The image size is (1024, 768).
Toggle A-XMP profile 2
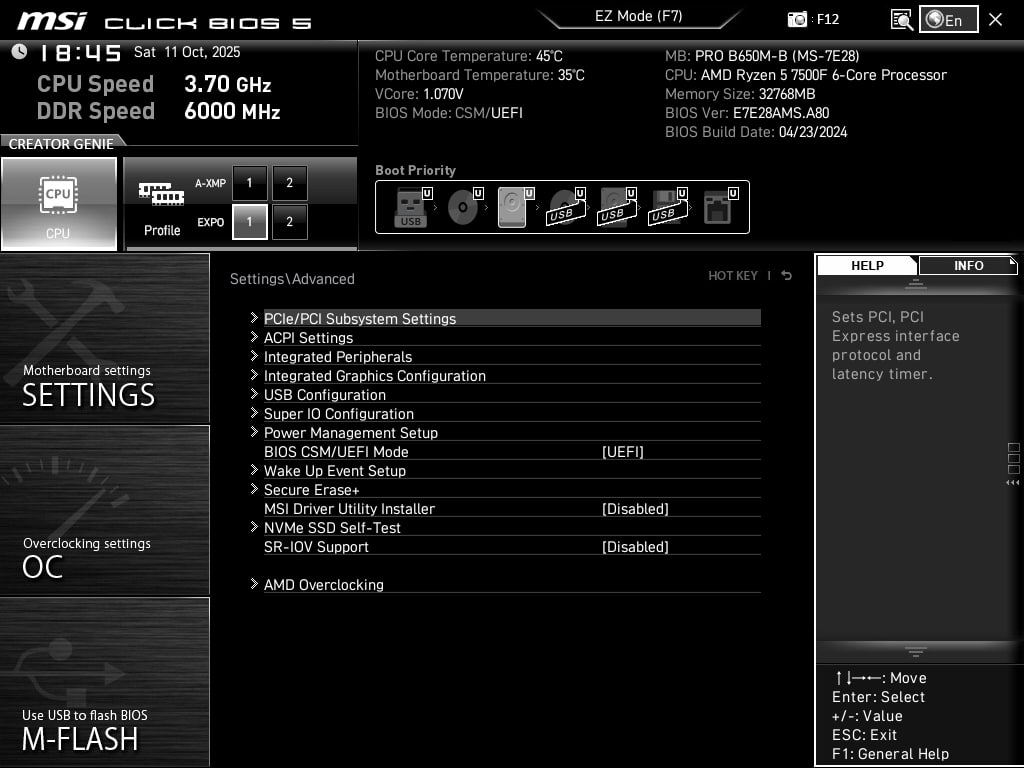(289, 183)
